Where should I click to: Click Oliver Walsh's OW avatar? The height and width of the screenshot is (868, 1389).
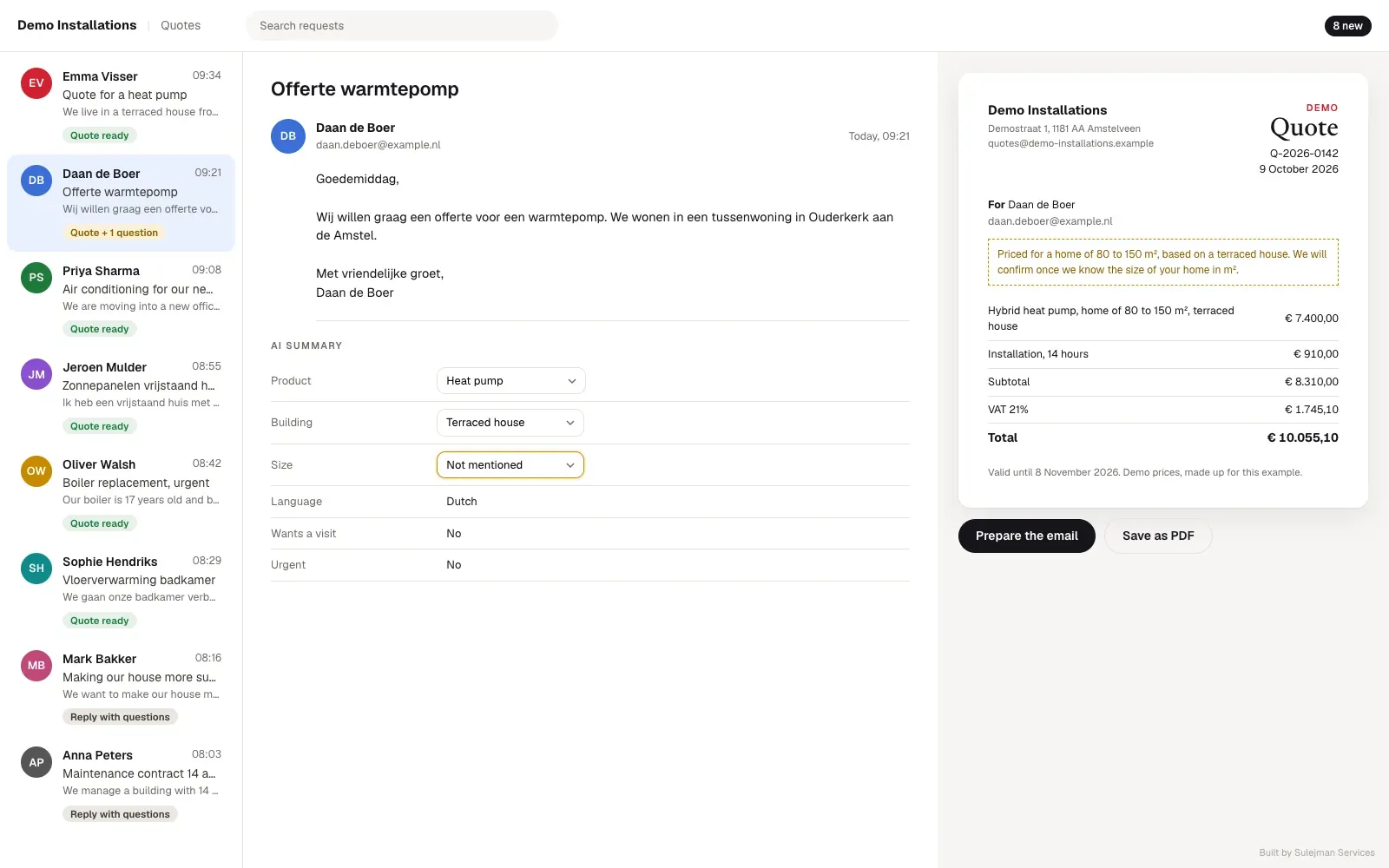pos(36,471)
